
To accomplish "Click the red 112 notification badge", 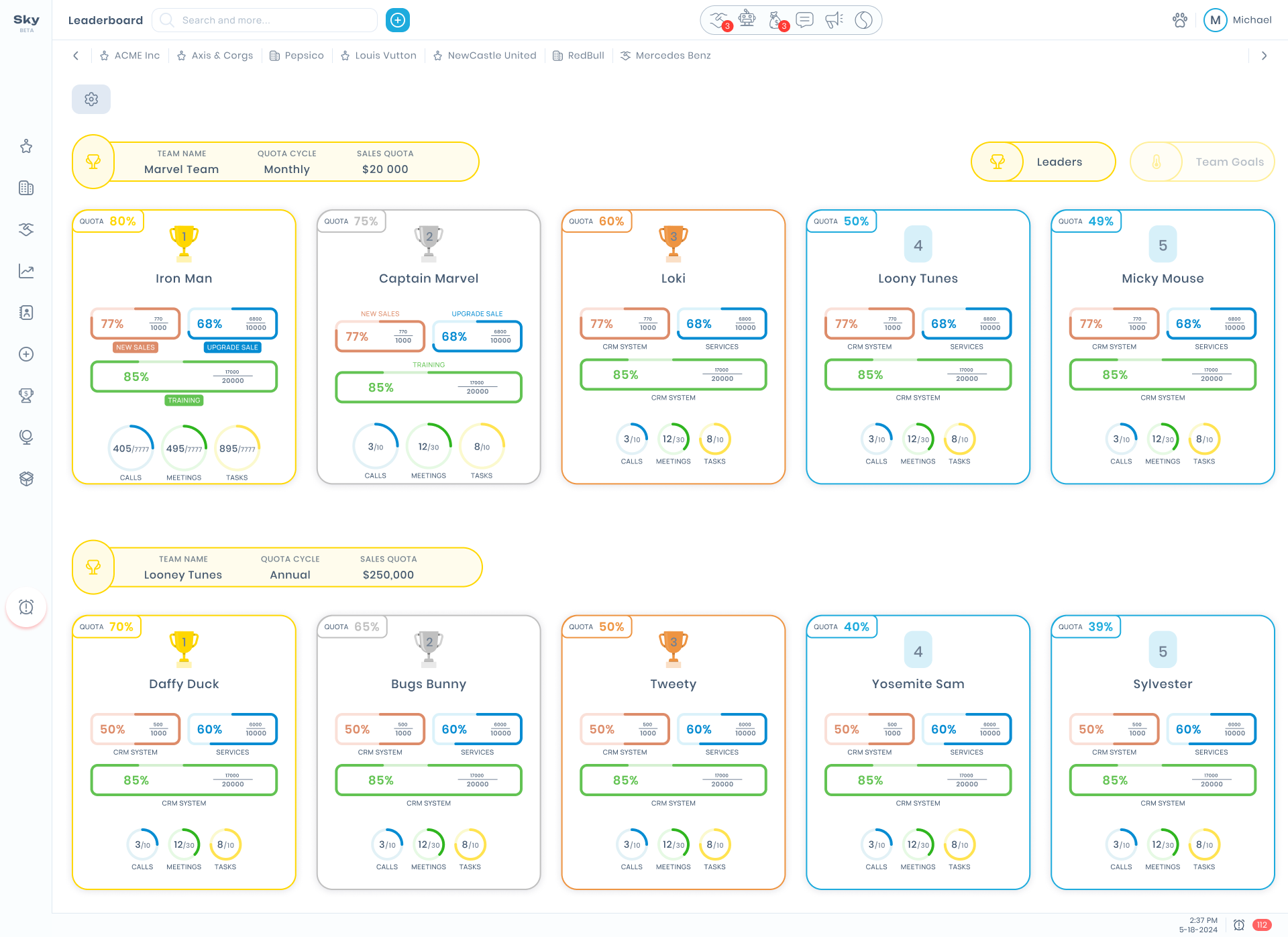I will click(1262, 925).
